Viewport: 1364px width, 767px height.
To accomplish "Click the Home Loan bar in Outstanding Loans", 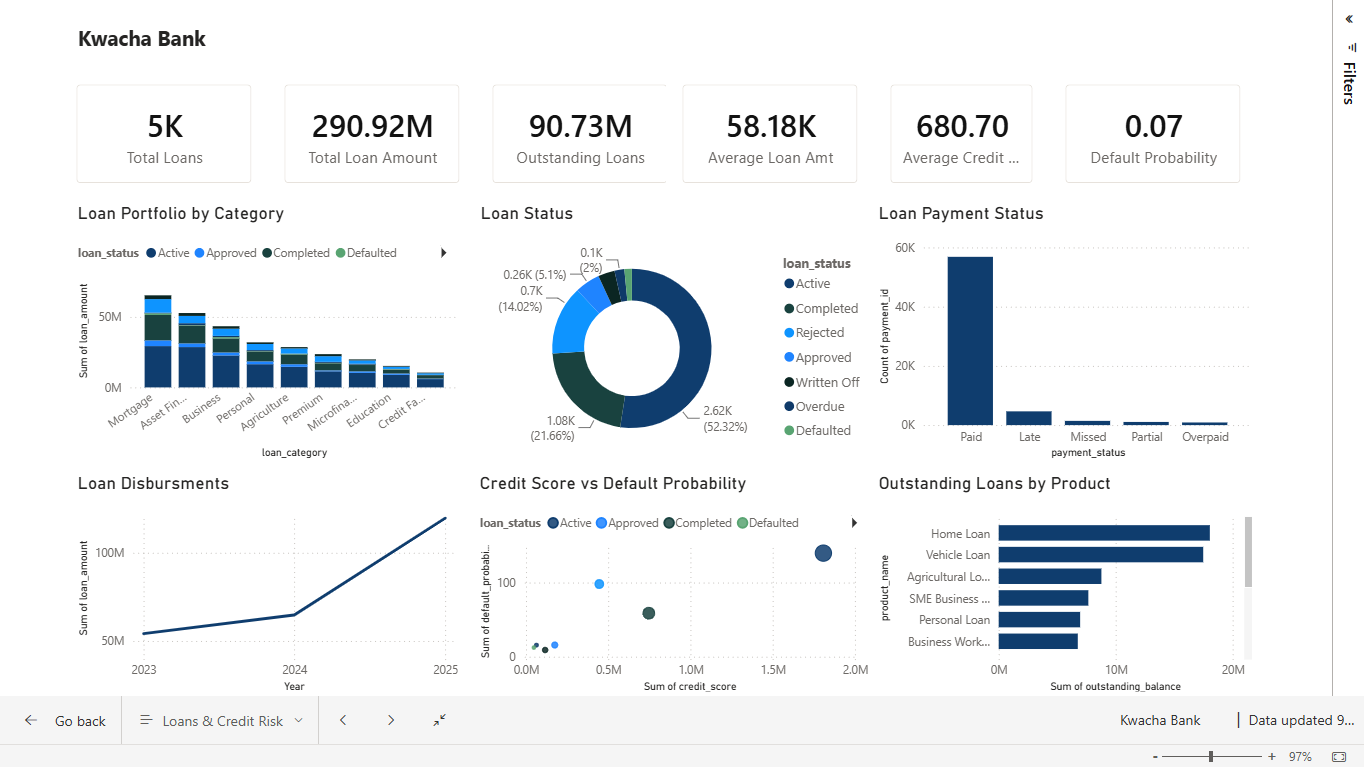I will click(1104, 533).
